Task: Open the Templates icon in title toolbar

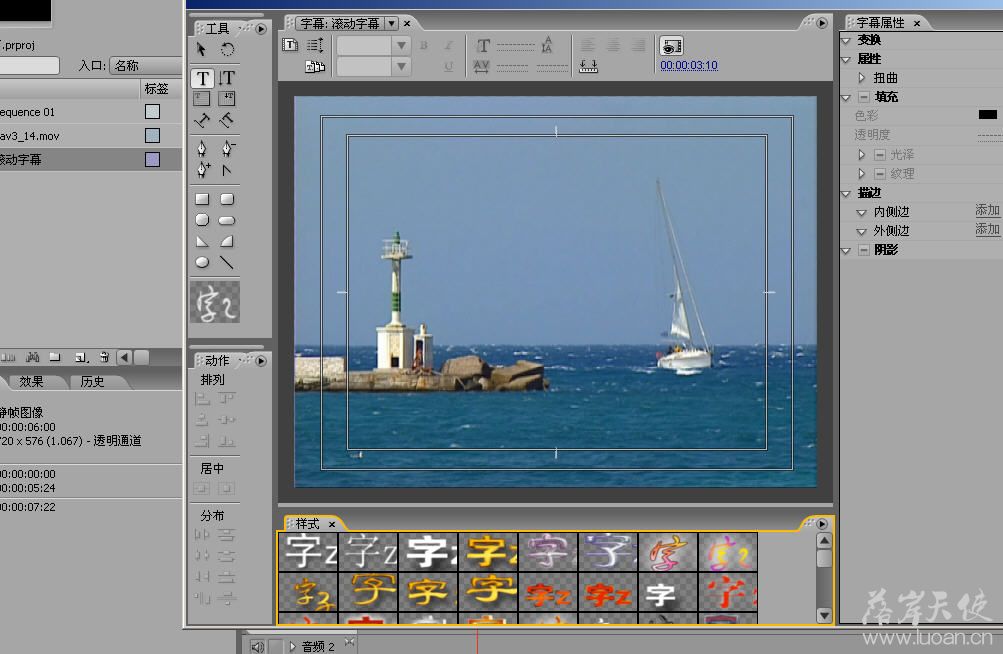Action: pyautogui.click(x=315, y=66)
